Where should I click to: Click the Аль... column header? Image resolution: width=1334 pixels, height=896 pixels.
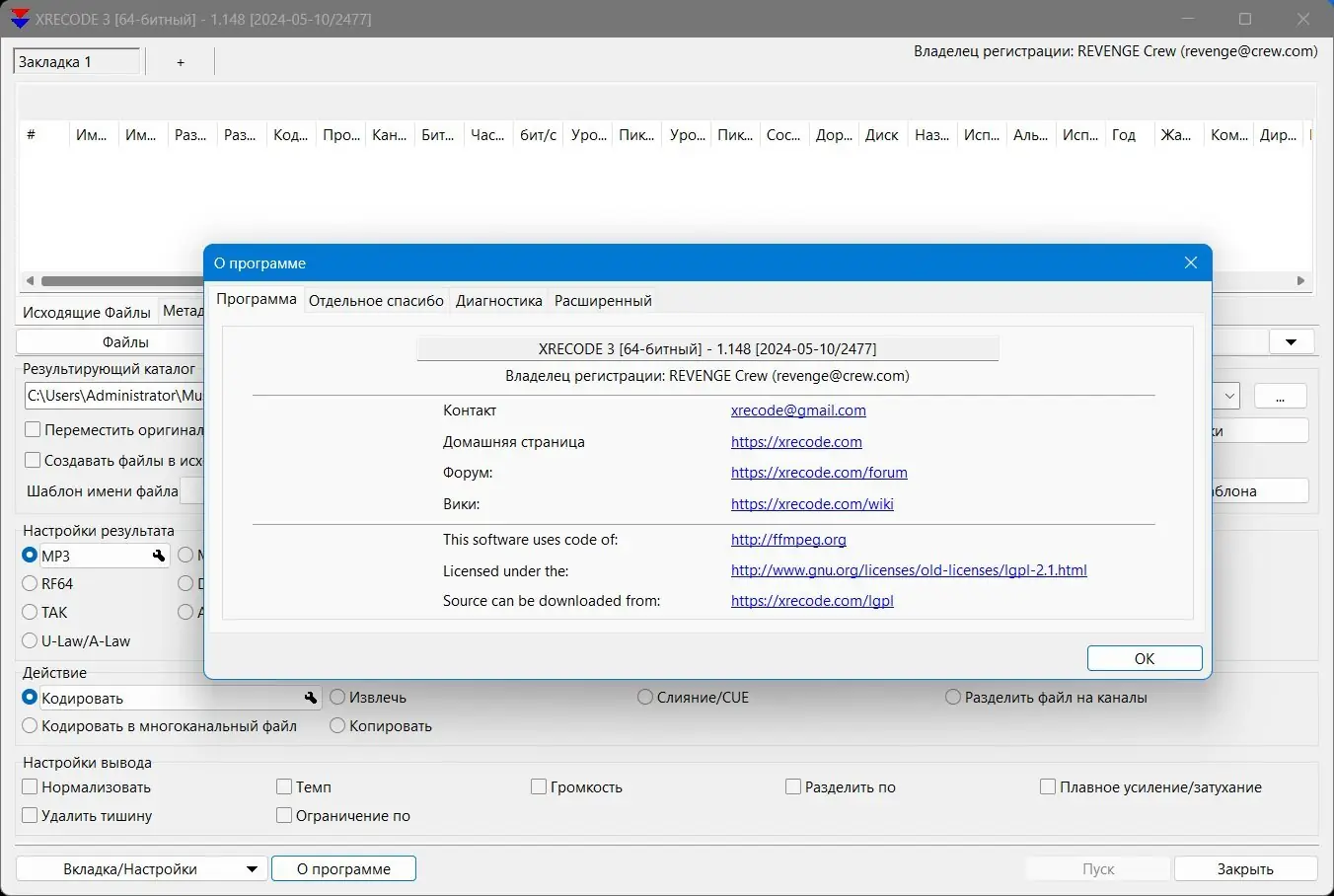point(1031,135)
